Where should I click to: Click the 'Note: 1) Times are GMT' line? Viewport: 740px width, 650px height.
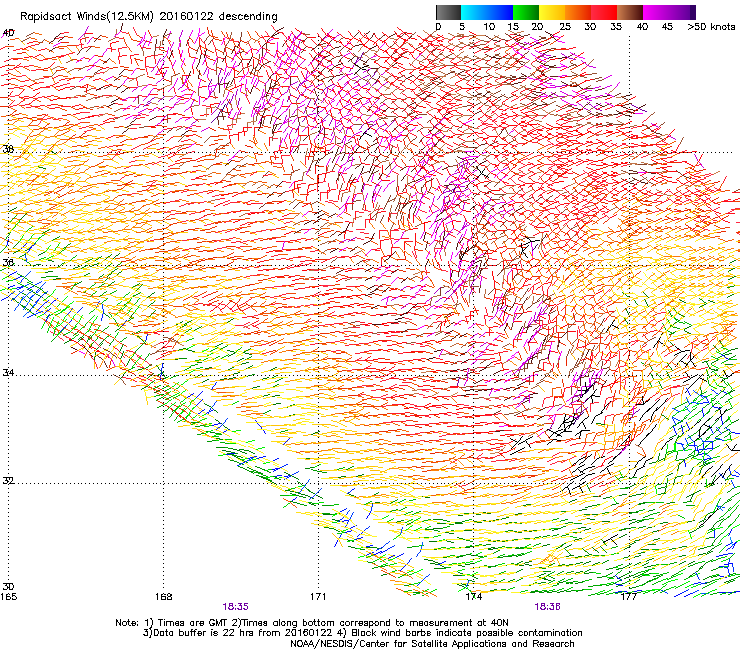(312, 623)
